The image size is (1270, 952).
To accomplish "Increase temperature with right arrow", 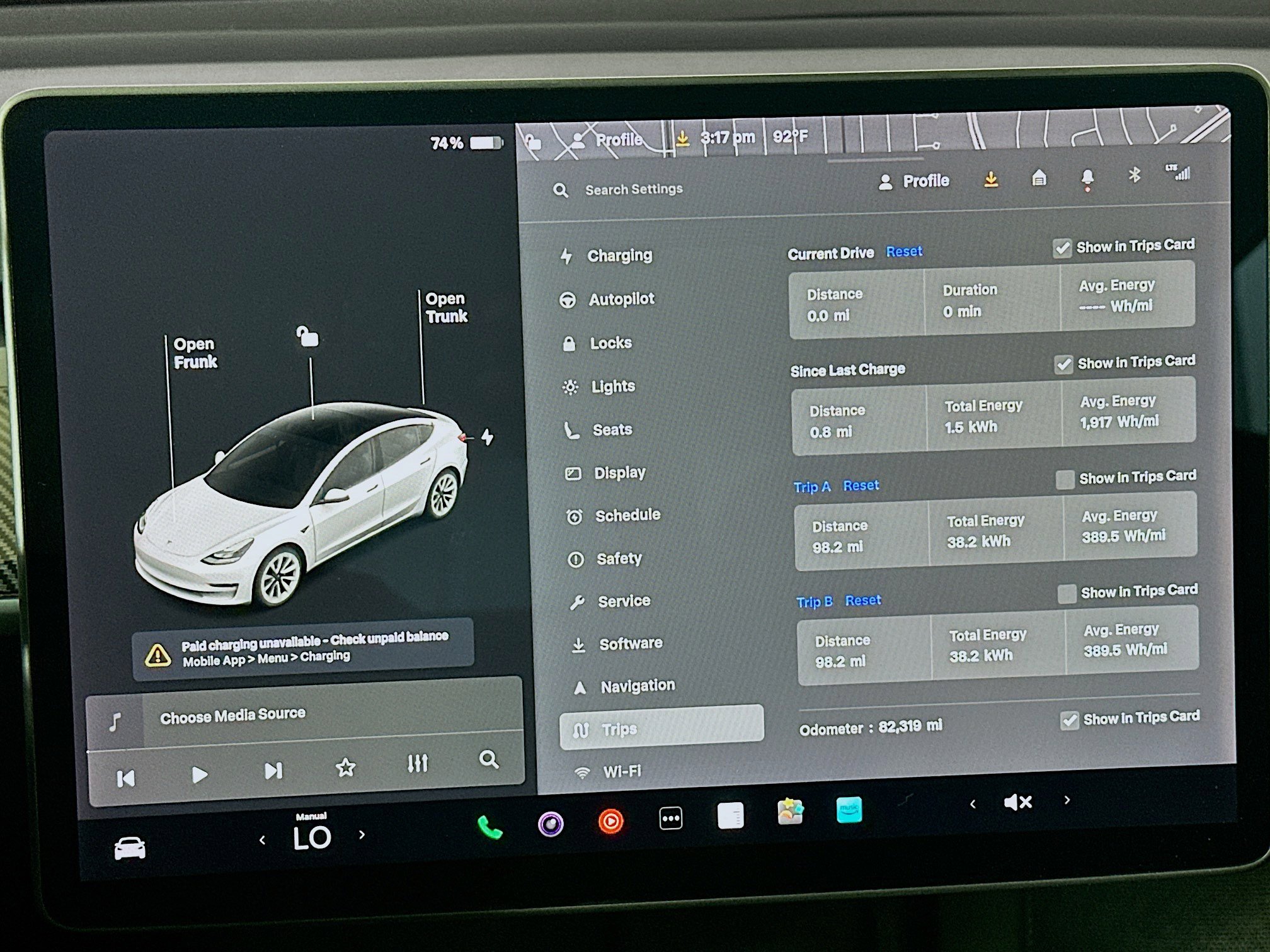I will [362, 835].
